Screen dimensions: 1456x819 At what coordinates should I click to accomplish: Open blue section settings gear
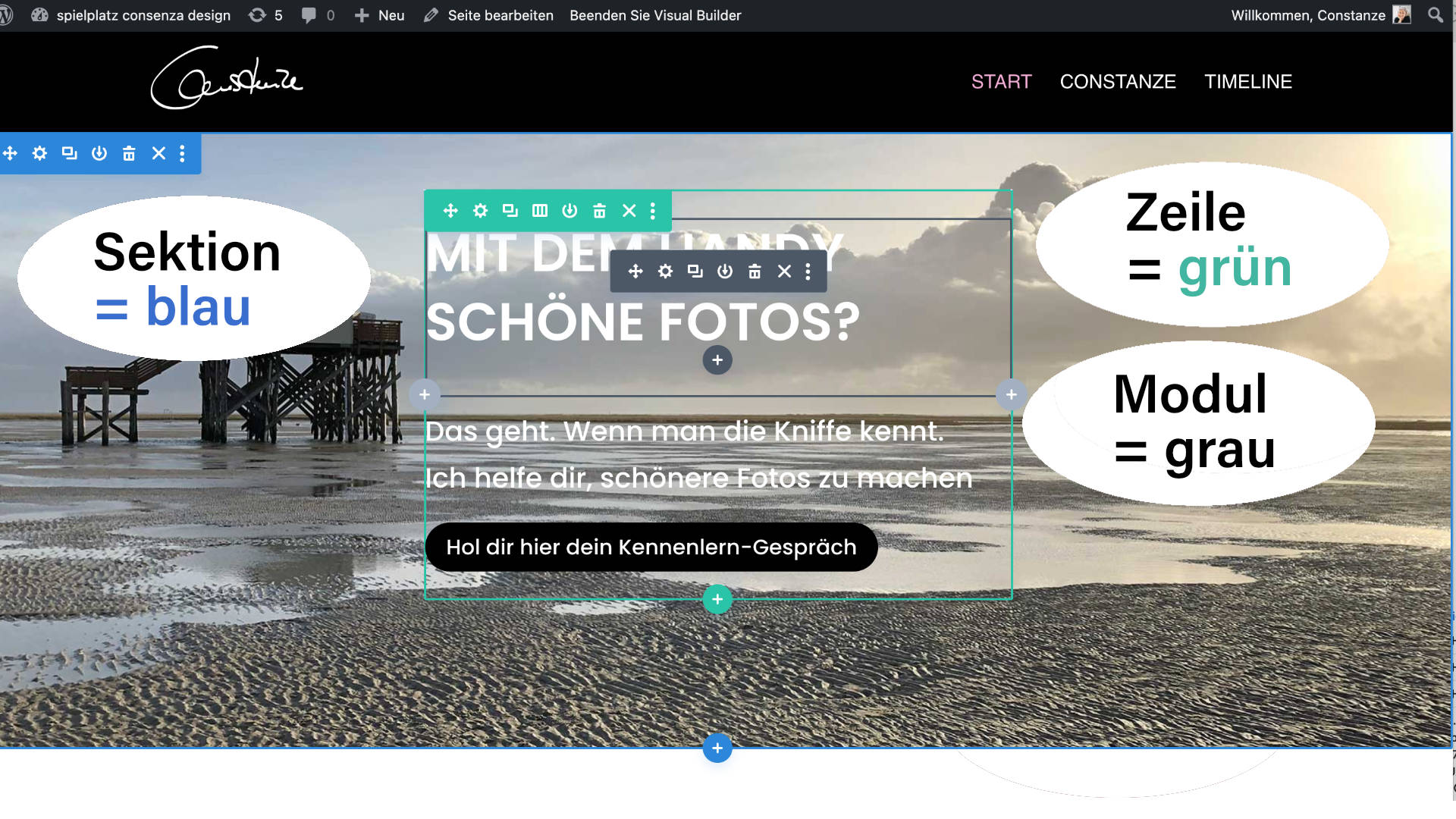pyautogui.click(x=39, y=154)
